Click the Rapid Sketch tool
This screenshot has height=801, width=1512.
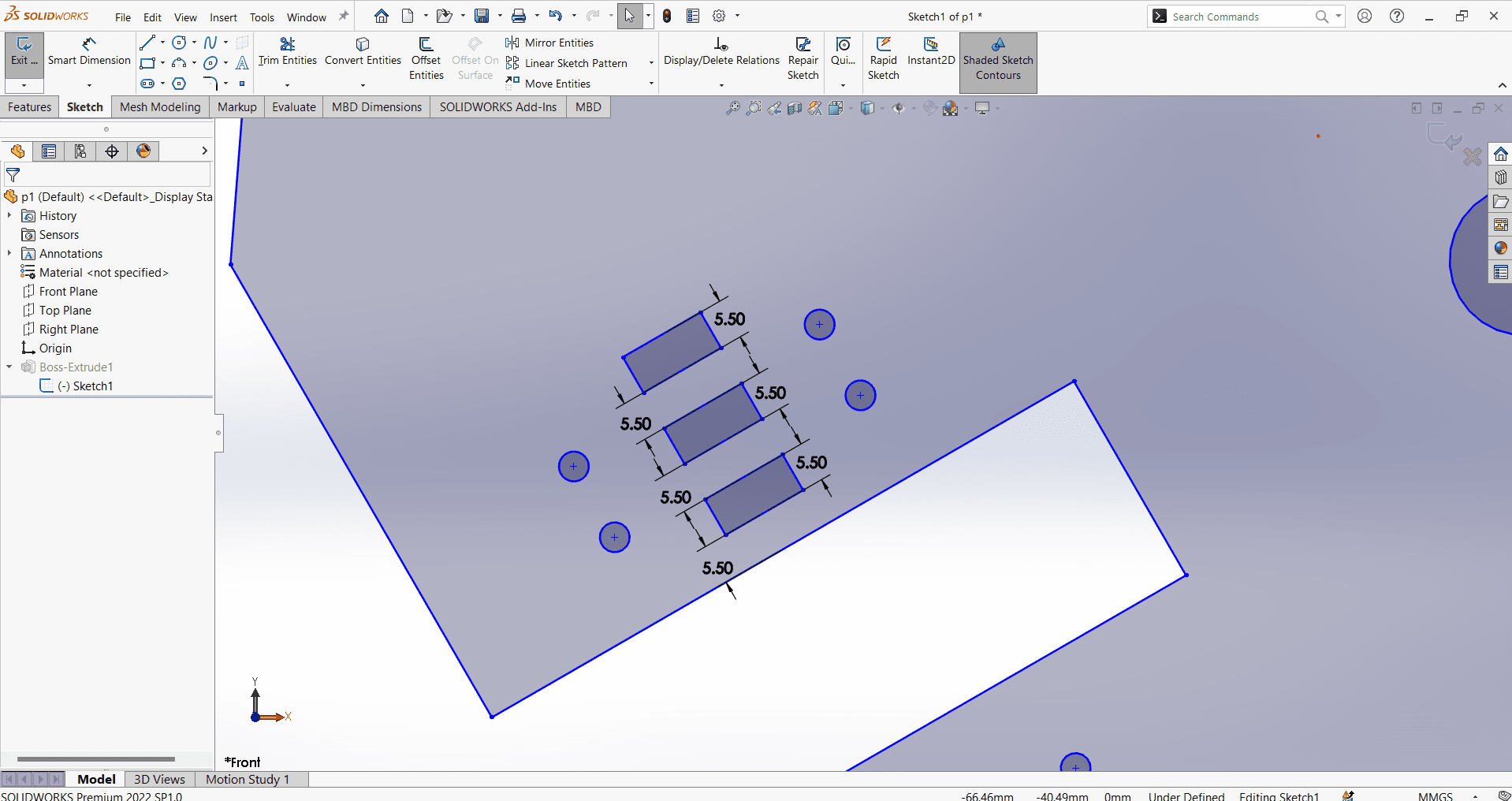coord(883,59)
